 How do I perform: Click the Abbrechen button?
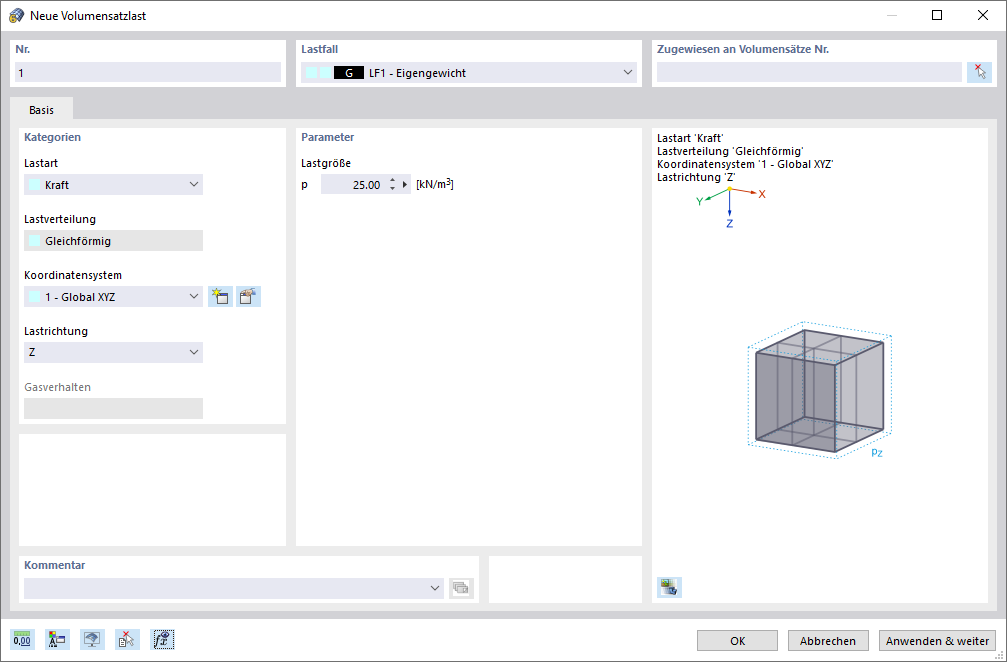coord(828,641)
